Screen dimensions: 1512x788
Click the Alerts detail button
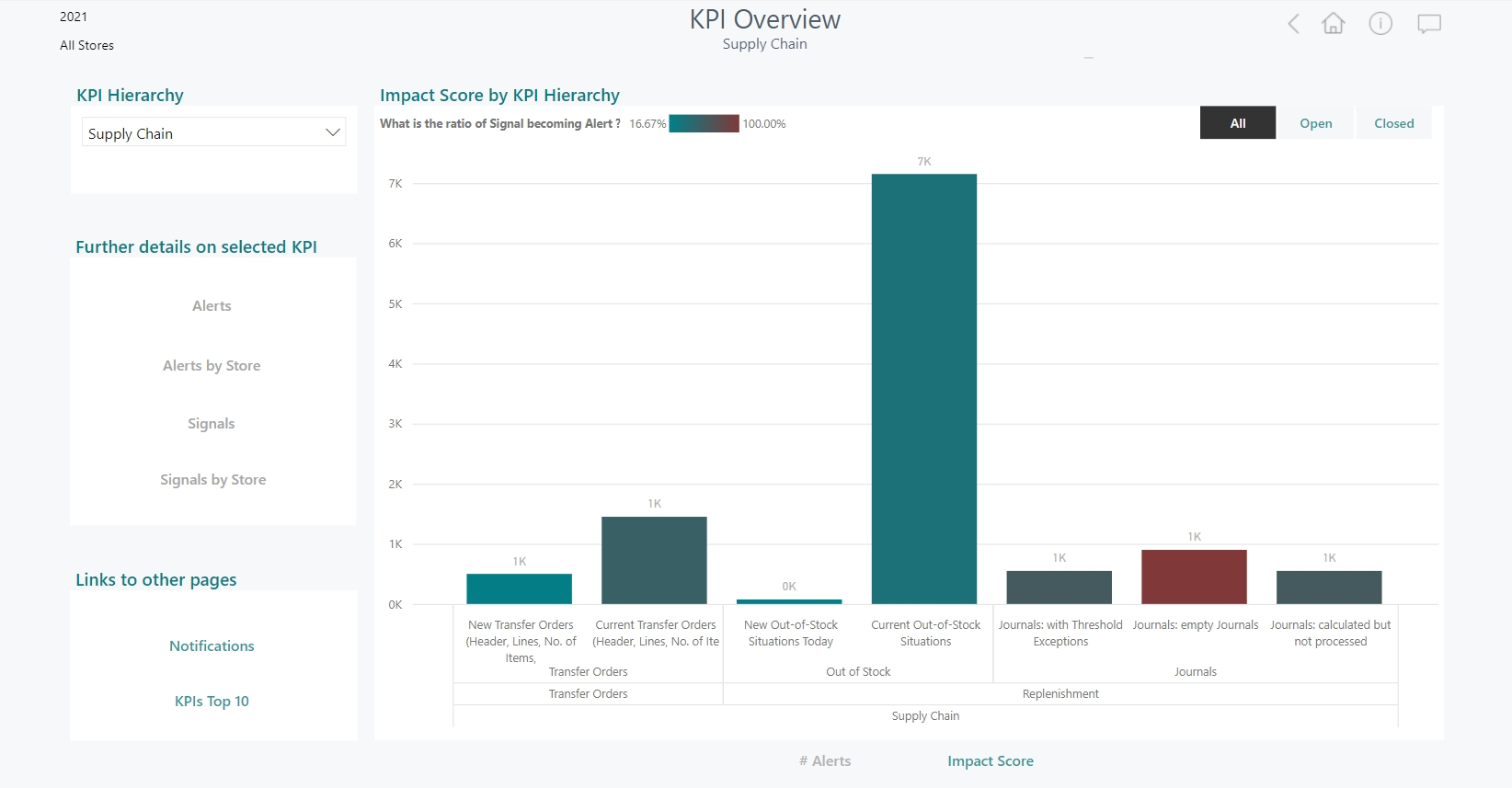click(x=212, y=306)
